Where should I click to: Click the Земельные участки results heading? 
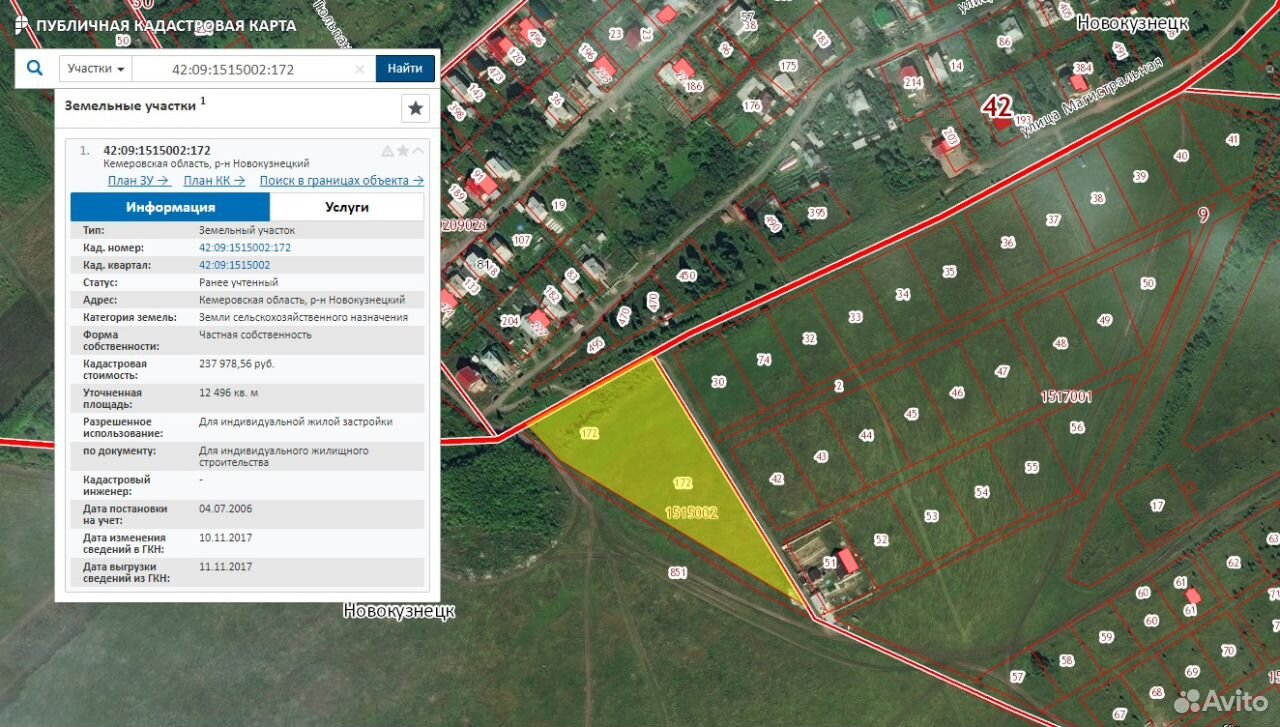[x=131, y=104]
